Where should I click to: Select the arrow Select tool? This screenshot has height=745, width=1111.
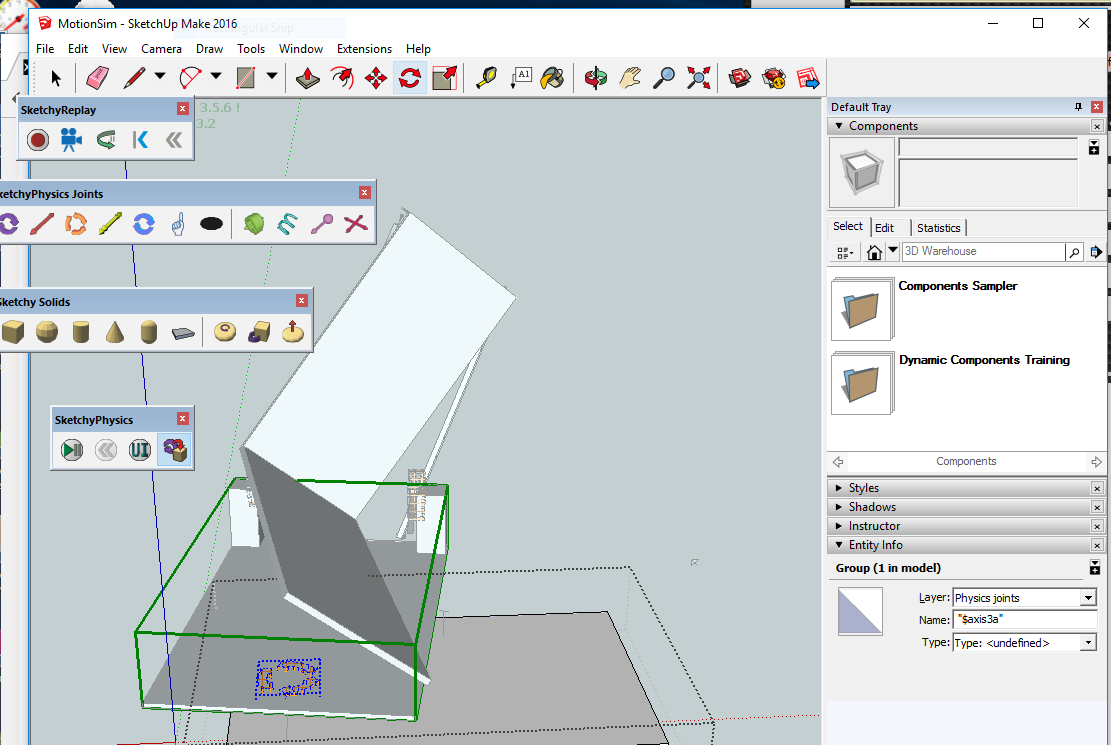pyautogui.click(x=56, y=78)
